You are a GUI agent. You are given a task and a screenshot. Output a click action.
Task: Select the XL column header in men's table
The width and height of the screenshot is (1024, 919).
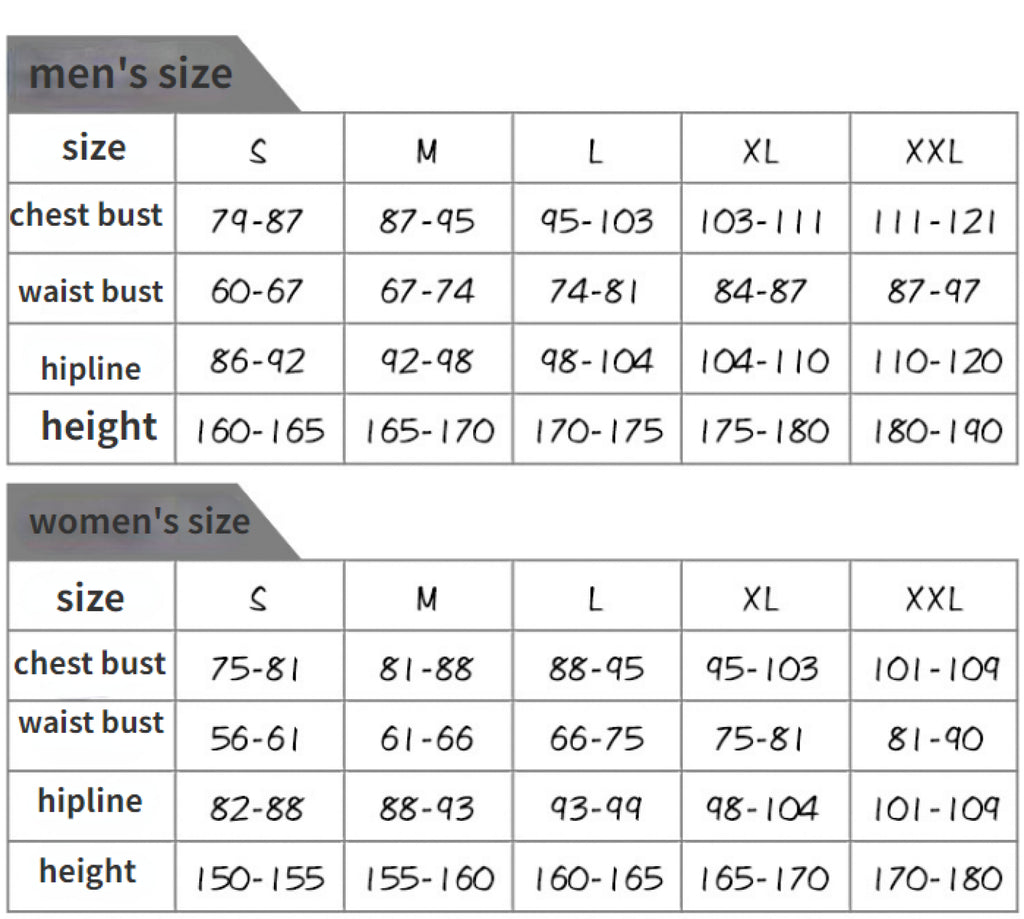click(x=764, y=150)
